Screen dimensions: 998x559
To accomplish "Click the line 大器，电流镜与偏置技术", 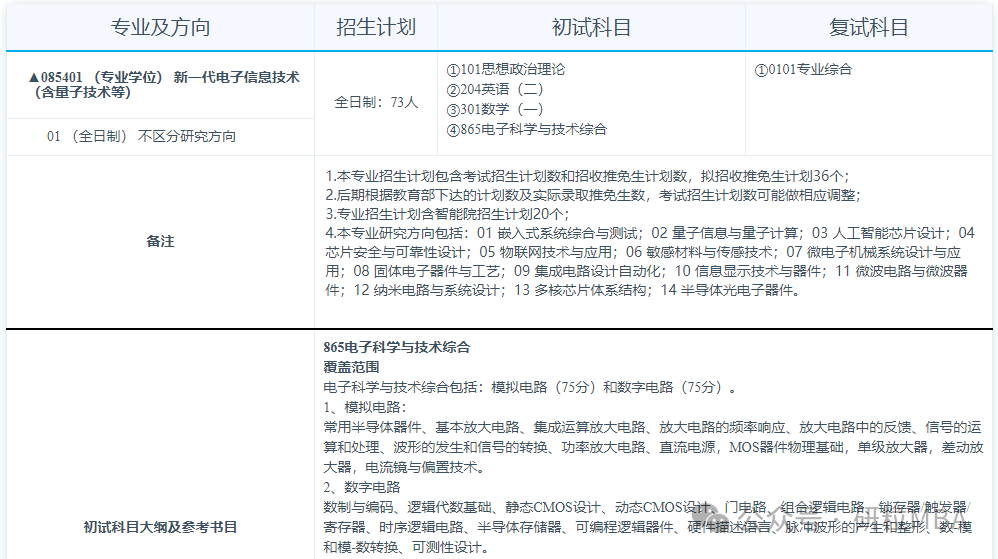I will pyautogui.click(x=405, y=467).
